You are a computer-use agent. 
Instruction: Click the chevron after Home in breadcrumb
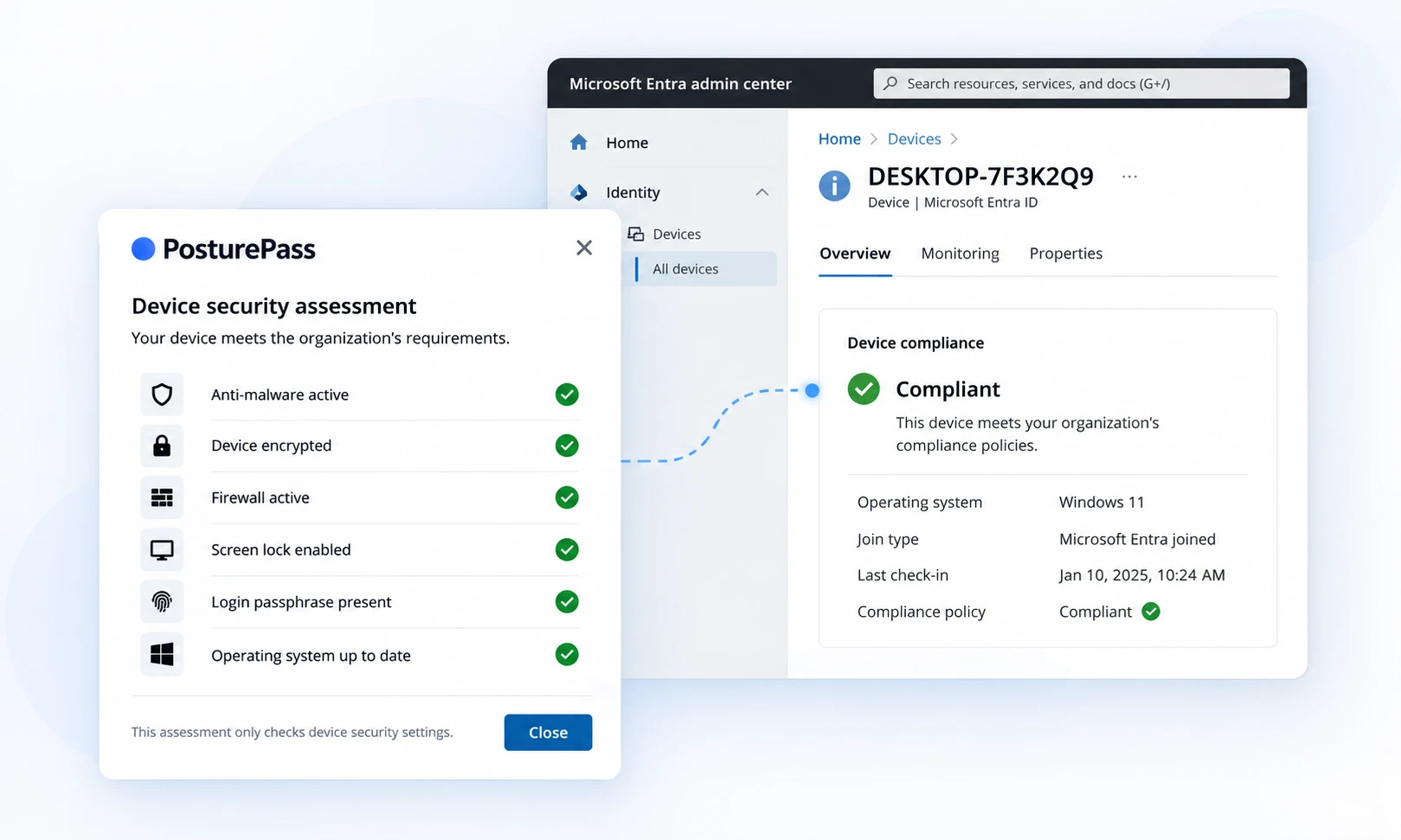point(874,139)
